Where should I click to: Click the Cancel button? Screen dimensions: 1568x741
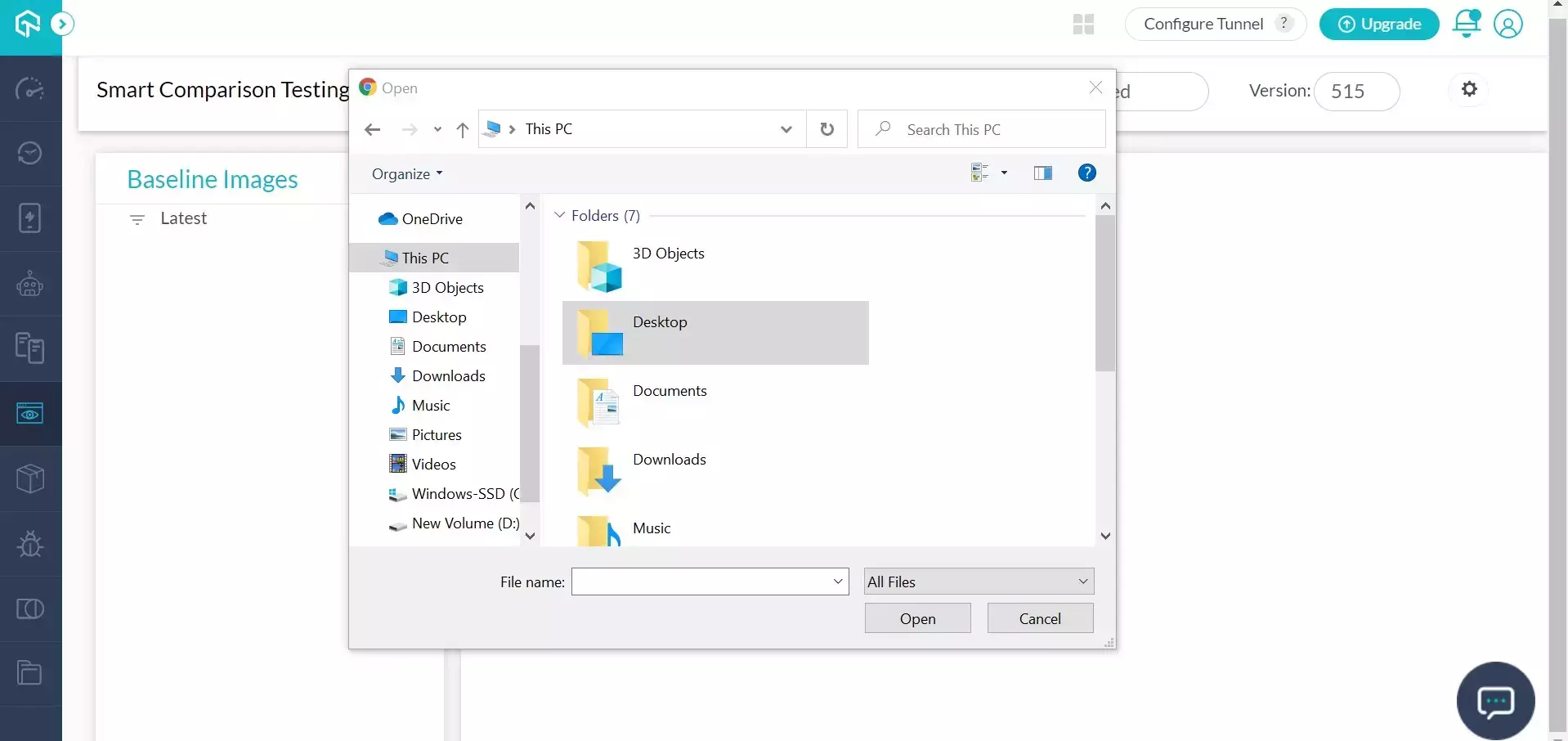coord(1040,618)
